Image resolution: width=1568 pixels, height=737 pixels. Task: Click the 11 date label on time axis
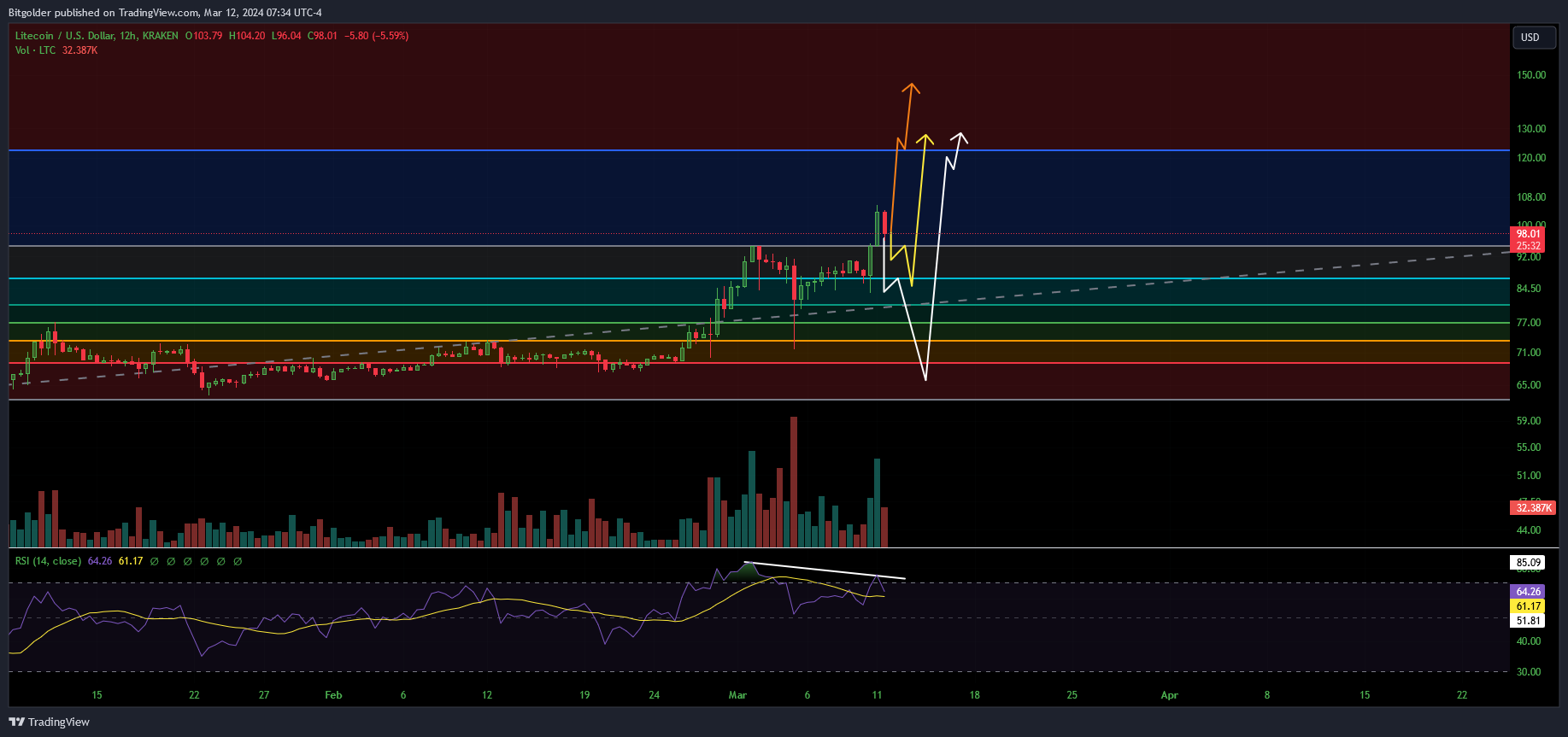(x=877, y=695)
